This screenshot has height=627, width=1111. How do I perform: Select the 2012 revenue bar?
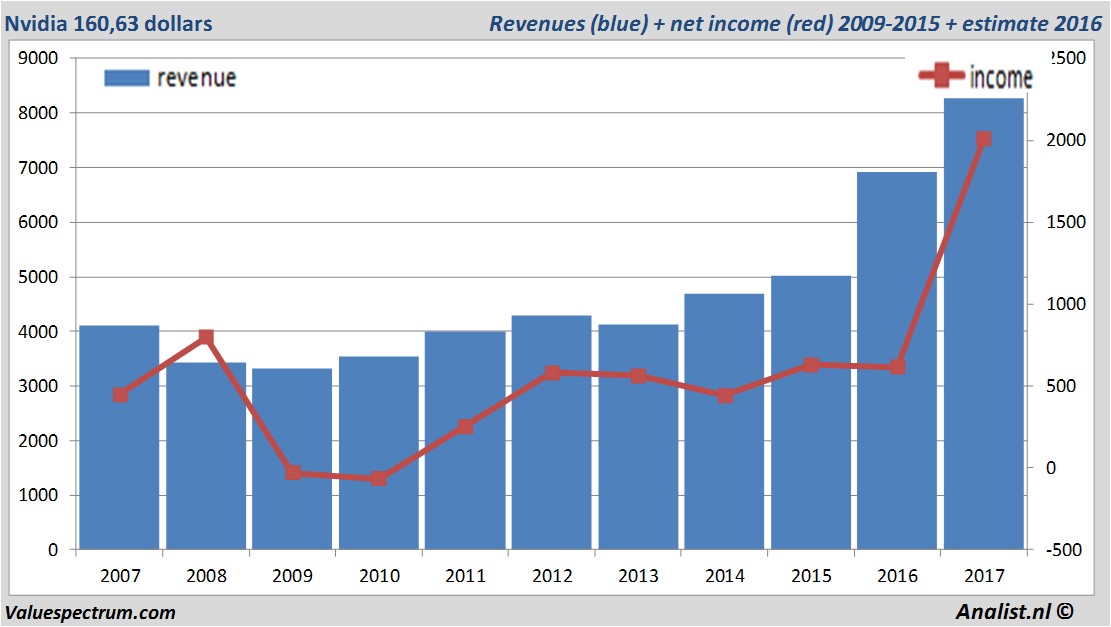551,432
